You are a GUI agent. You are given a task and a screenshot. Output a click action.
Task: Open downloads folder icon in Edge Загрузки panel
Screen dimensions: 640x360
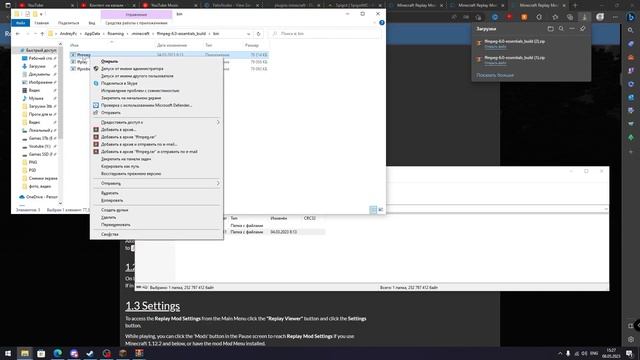(x=550, y=29)
